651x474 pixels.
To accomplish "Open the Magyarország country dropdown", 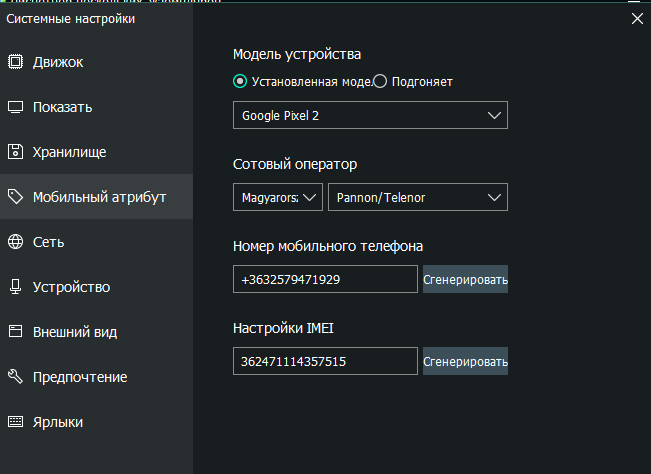I will click(278, 197).
